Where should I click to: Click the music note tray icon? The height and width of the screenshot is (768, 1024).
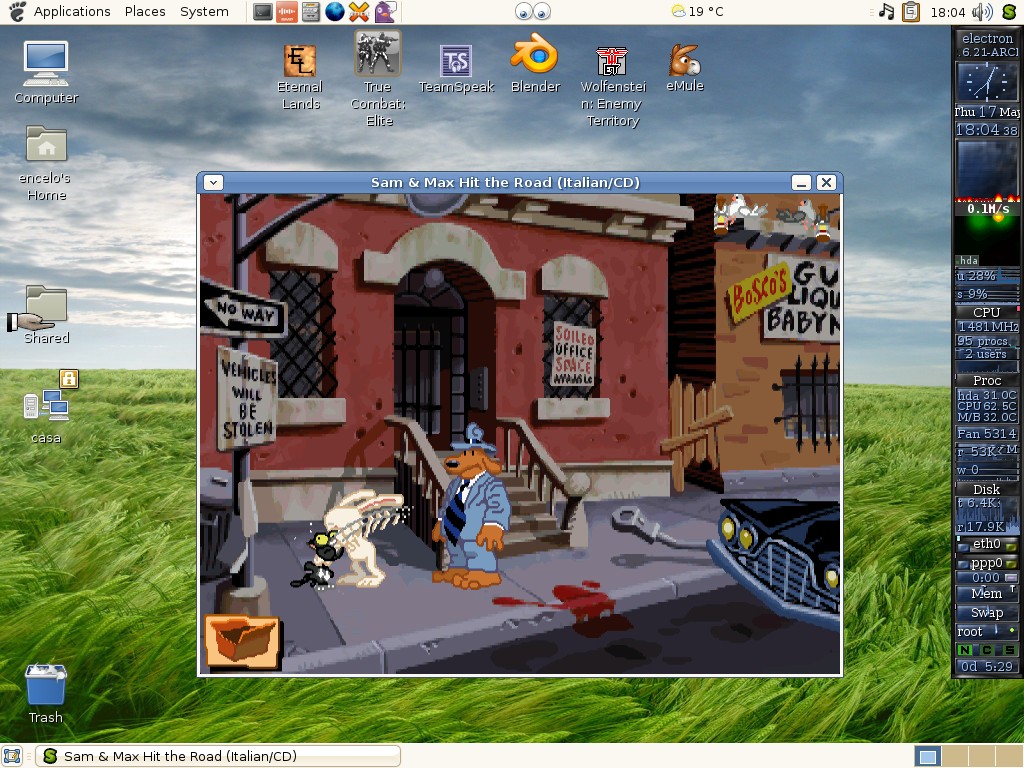coord(886,12)
